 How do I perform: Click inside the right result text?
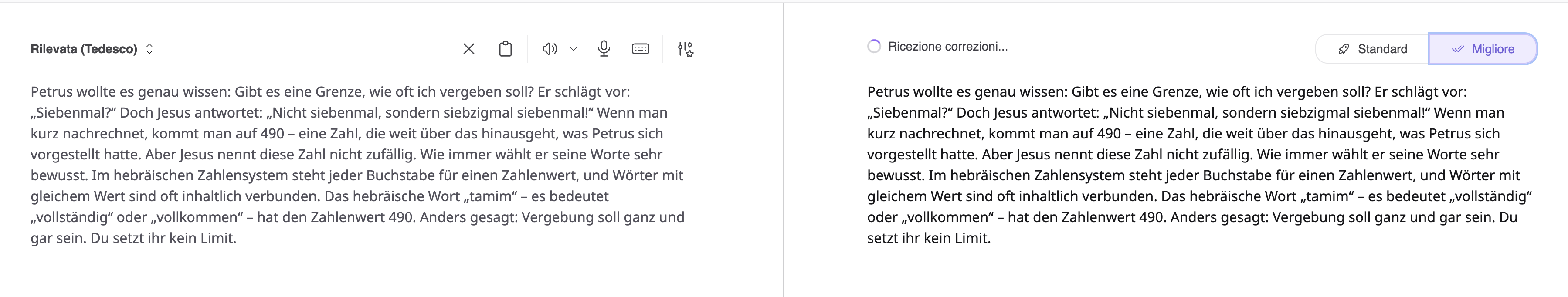click(1193, 164)
